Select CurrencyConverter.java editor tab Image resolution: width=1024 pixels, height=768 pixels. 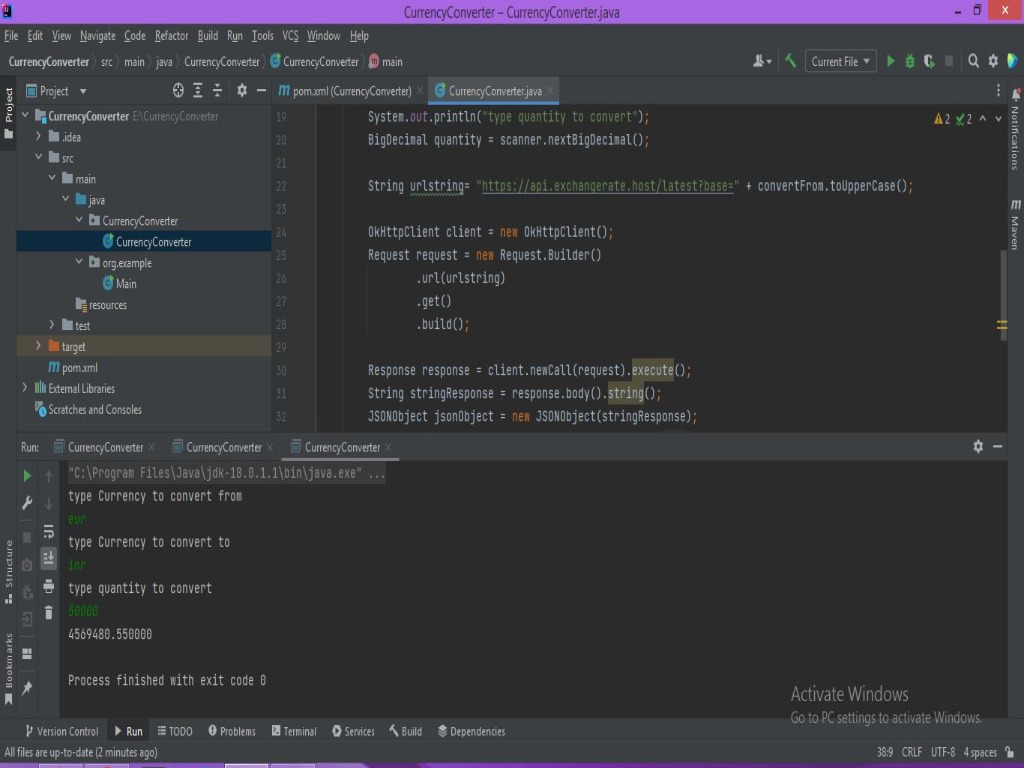[494, 91]
